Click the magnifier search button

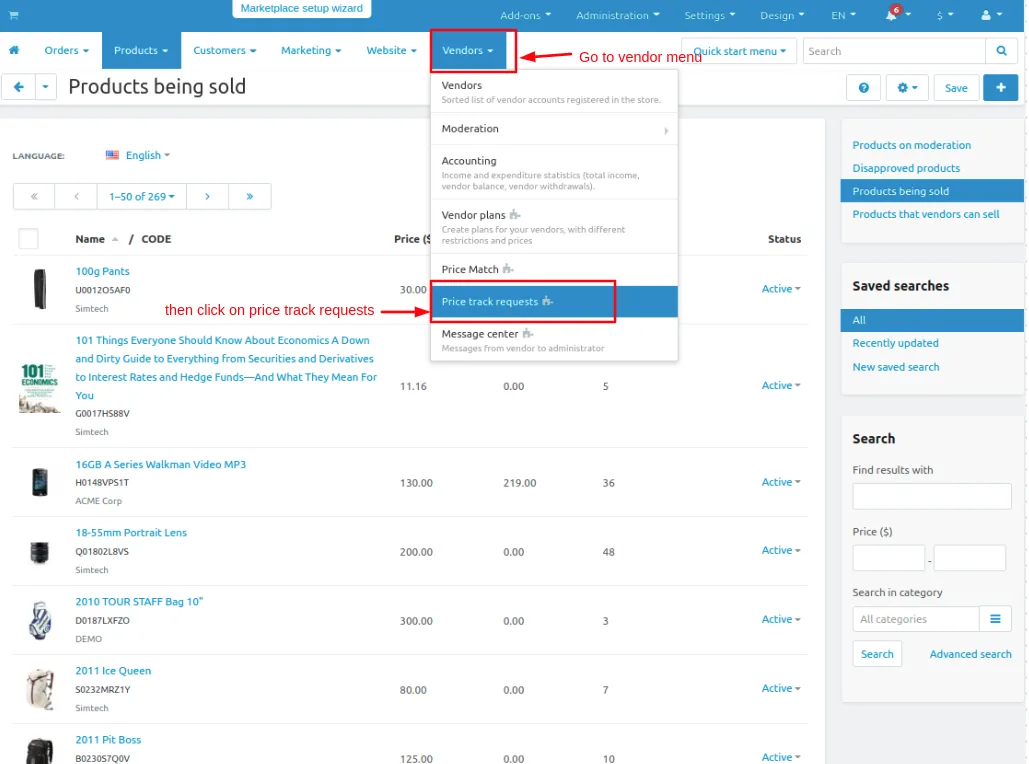[x=1001, y=51]
